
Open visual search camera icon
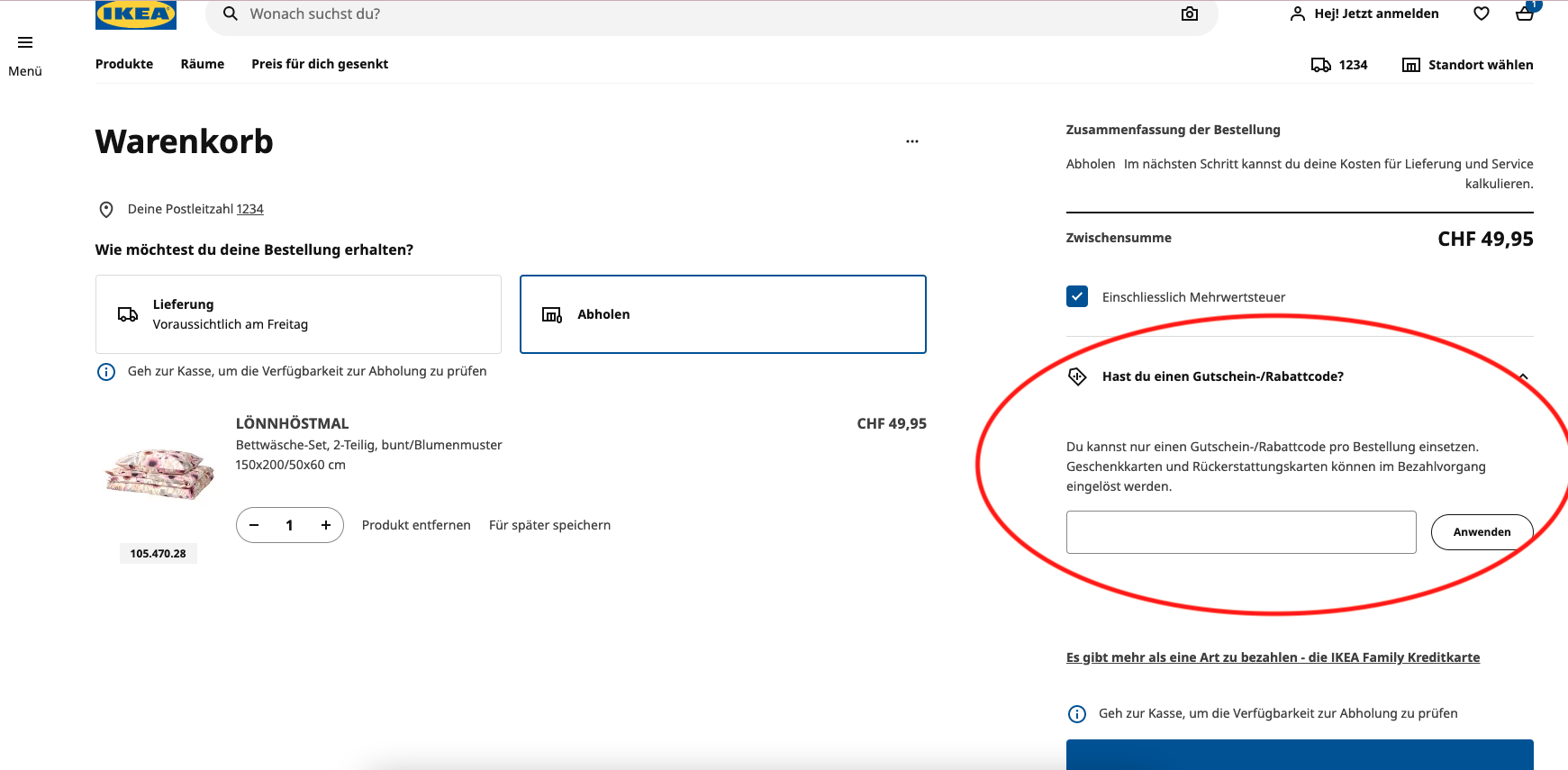tap(1190, 14)
